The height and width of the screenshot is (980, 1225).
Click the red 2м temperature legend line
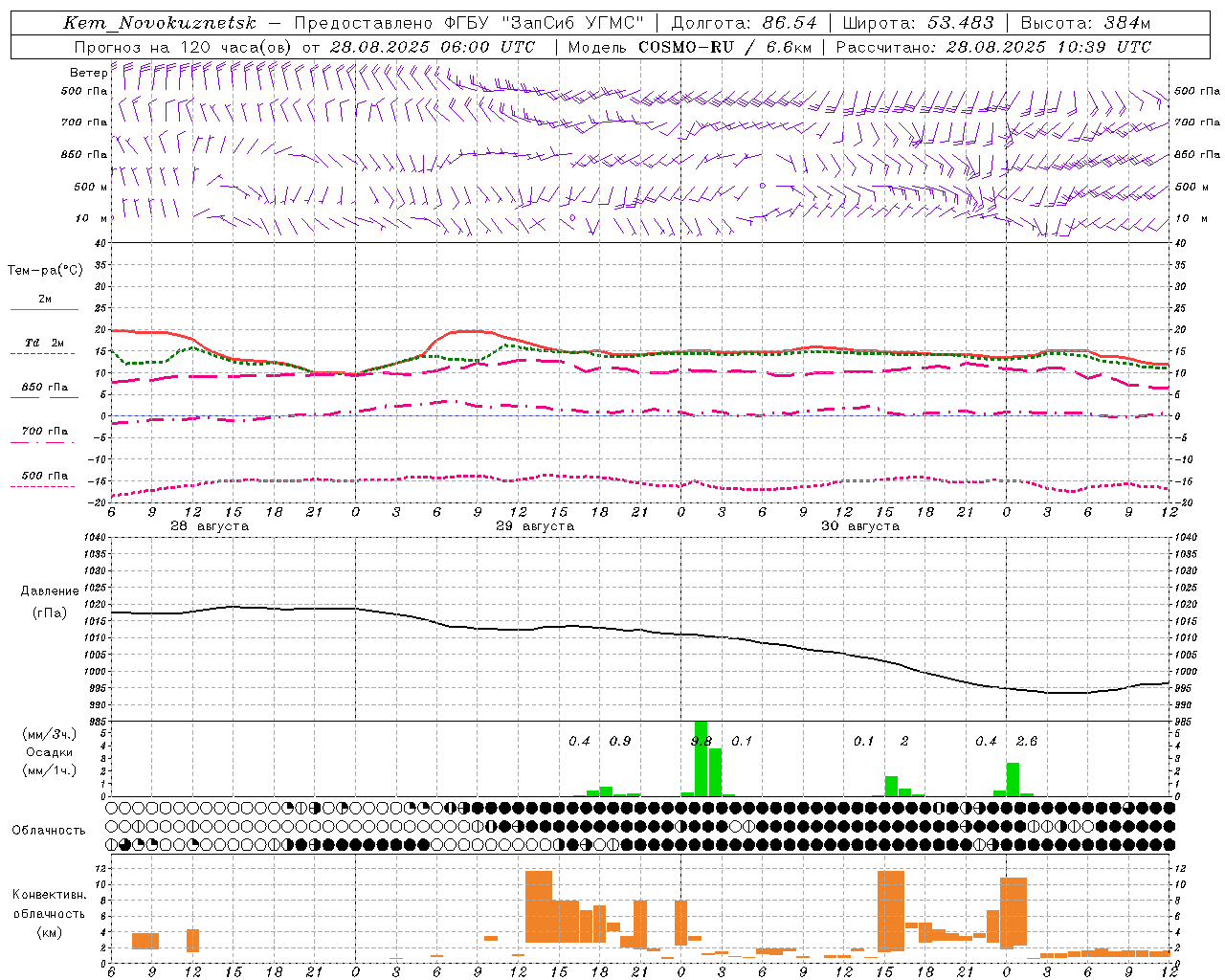(x=44, y=310)
